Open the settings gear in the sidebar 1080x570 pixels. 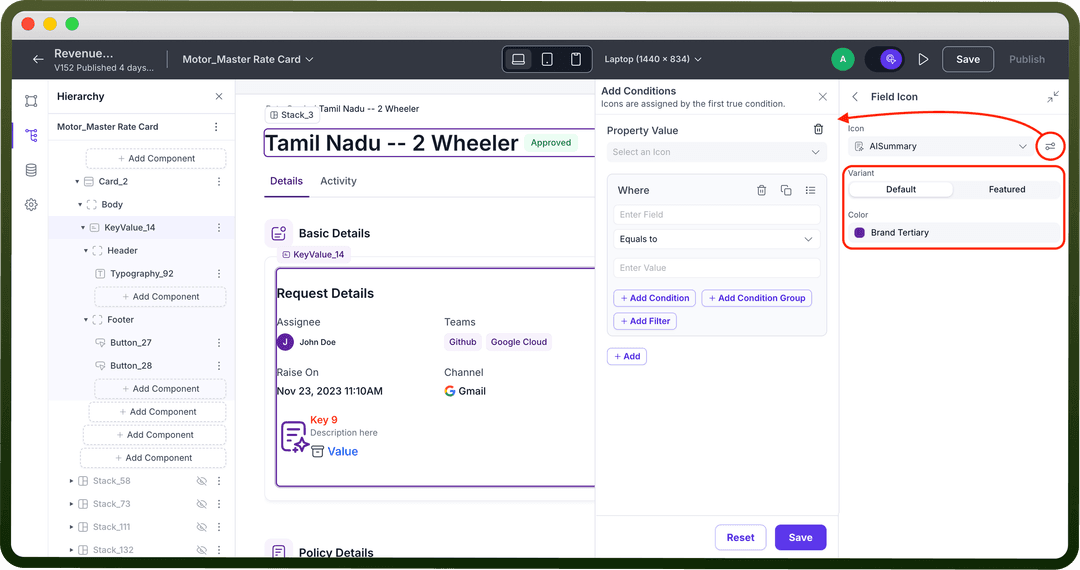[x=31, y=204]
